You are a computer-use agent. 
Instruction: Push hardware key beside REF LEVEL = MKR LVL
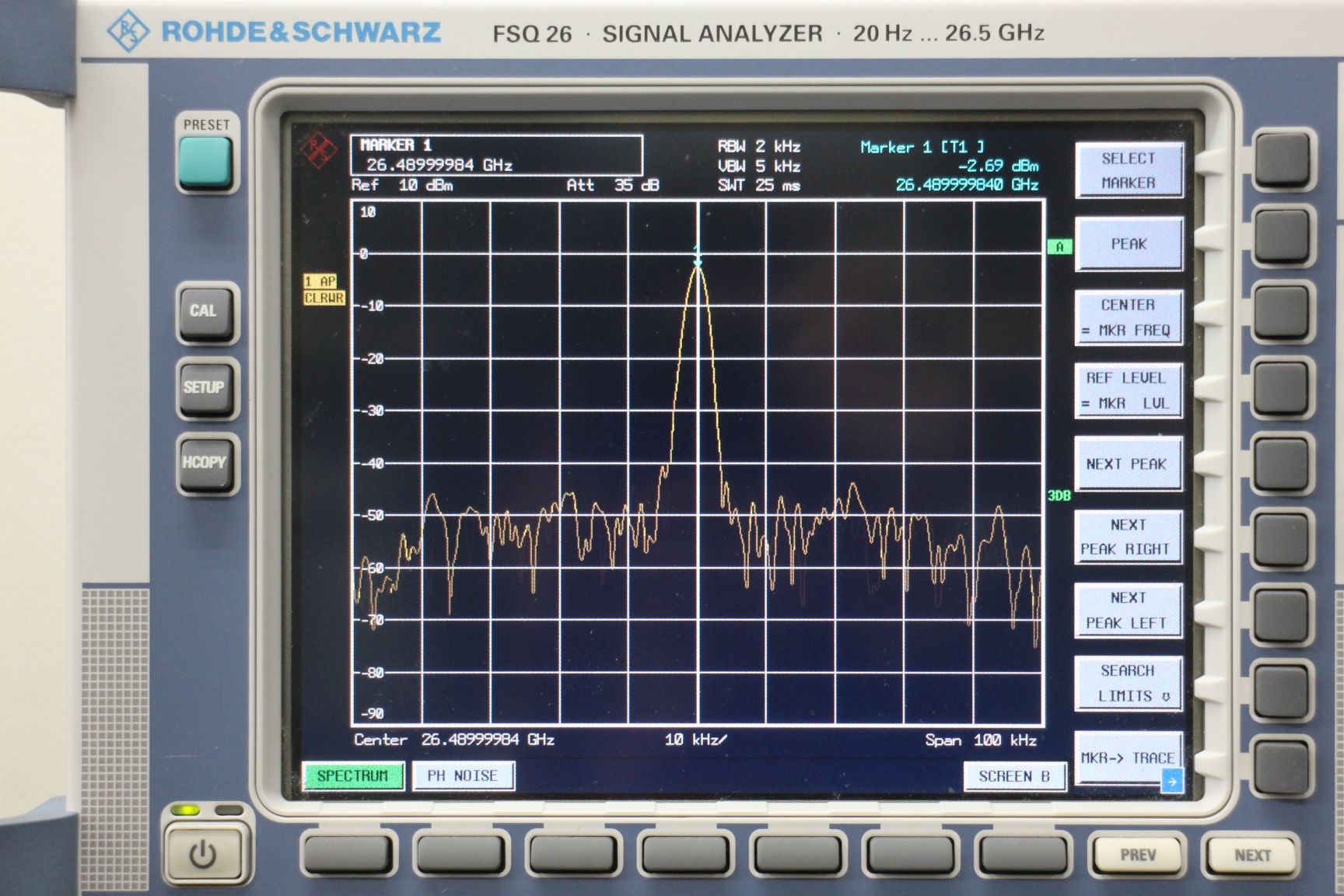point(1283,387)
